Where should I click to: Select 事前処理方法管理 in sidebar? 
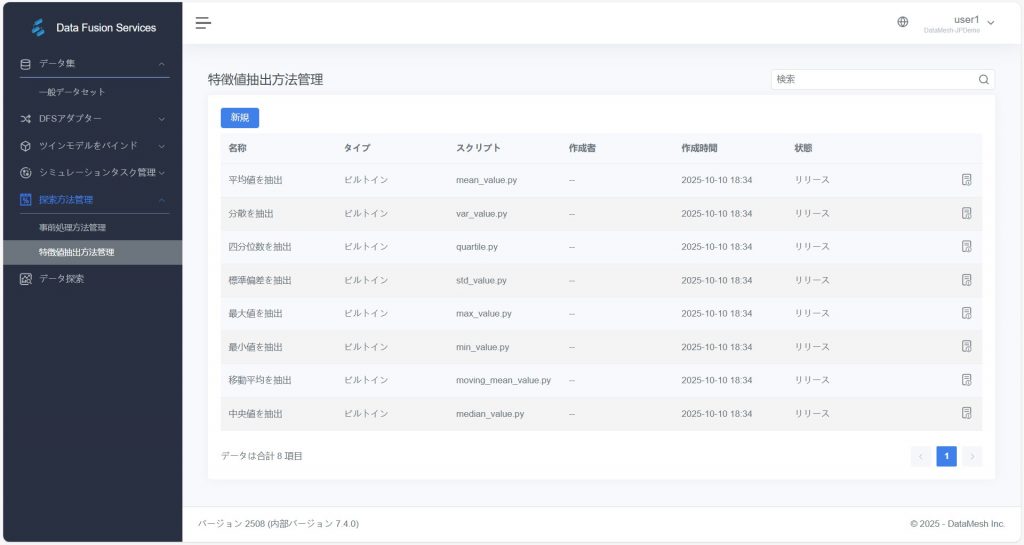point(72,227)
